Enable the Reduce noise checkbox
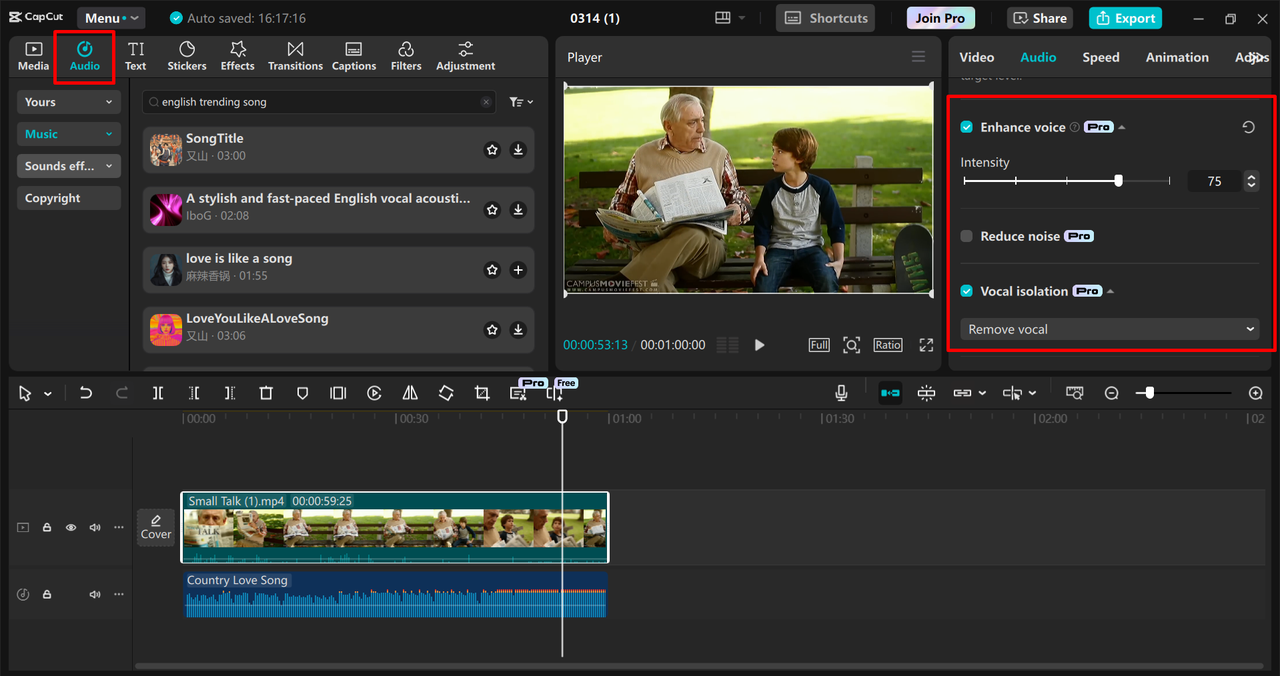Viewport: 1280px width, 676px height. pos(966,236)
